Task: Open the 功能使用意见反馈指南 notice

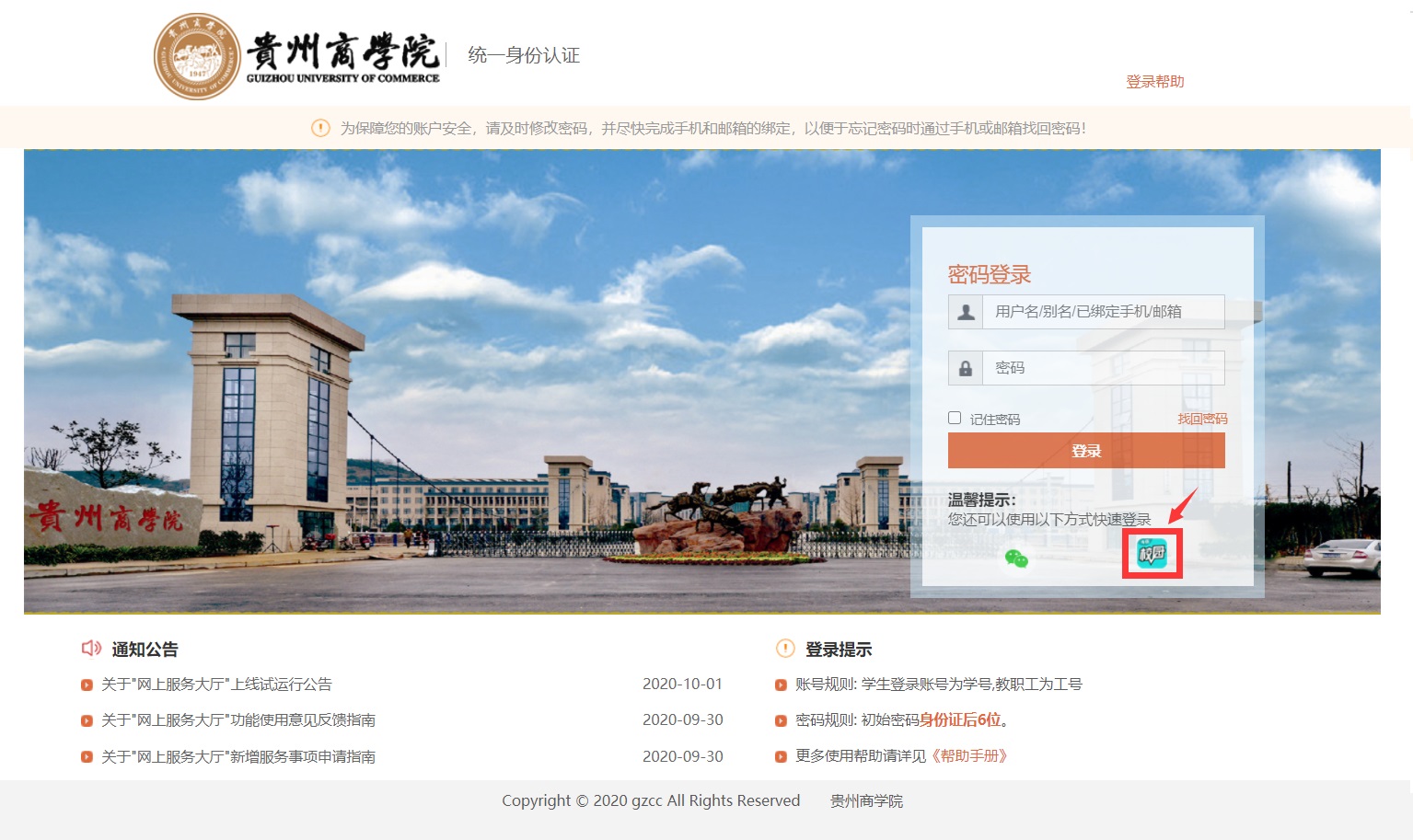Action: [238, 719]
